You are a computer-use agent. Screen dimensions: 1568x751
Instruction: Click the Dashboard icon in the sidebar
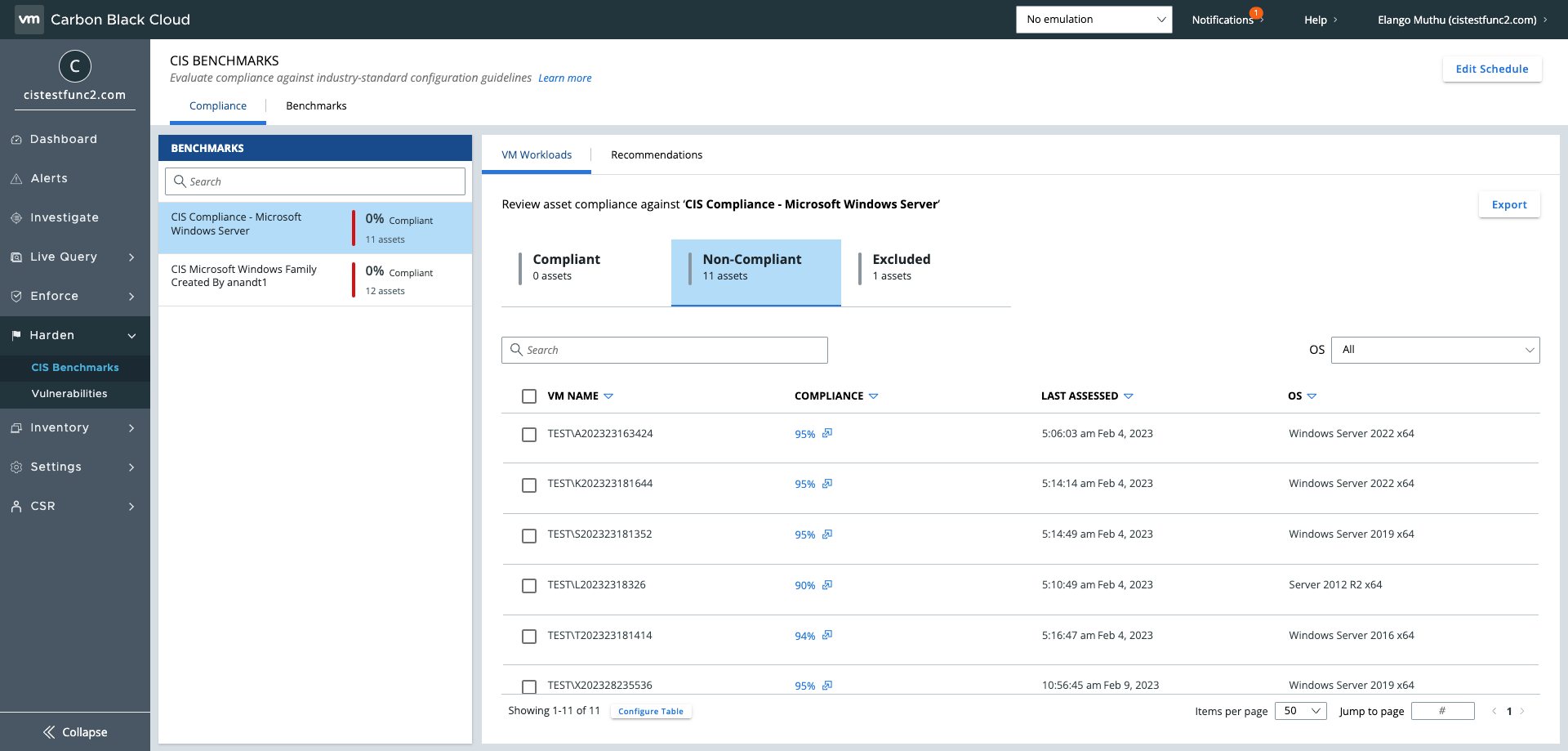(16, 140)
